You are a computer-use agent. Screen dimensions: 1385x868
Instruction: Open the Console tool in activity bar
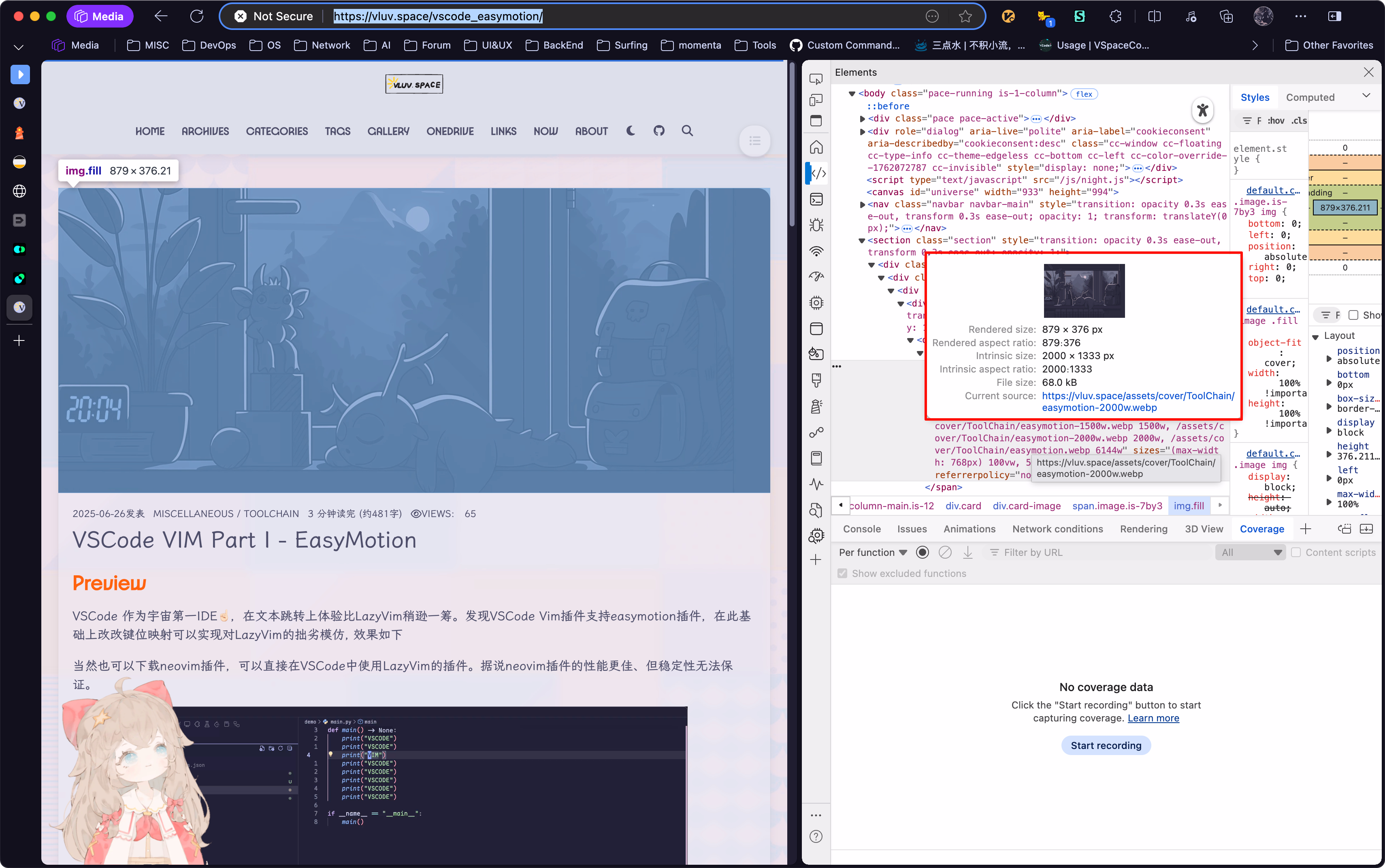[816, 199]
